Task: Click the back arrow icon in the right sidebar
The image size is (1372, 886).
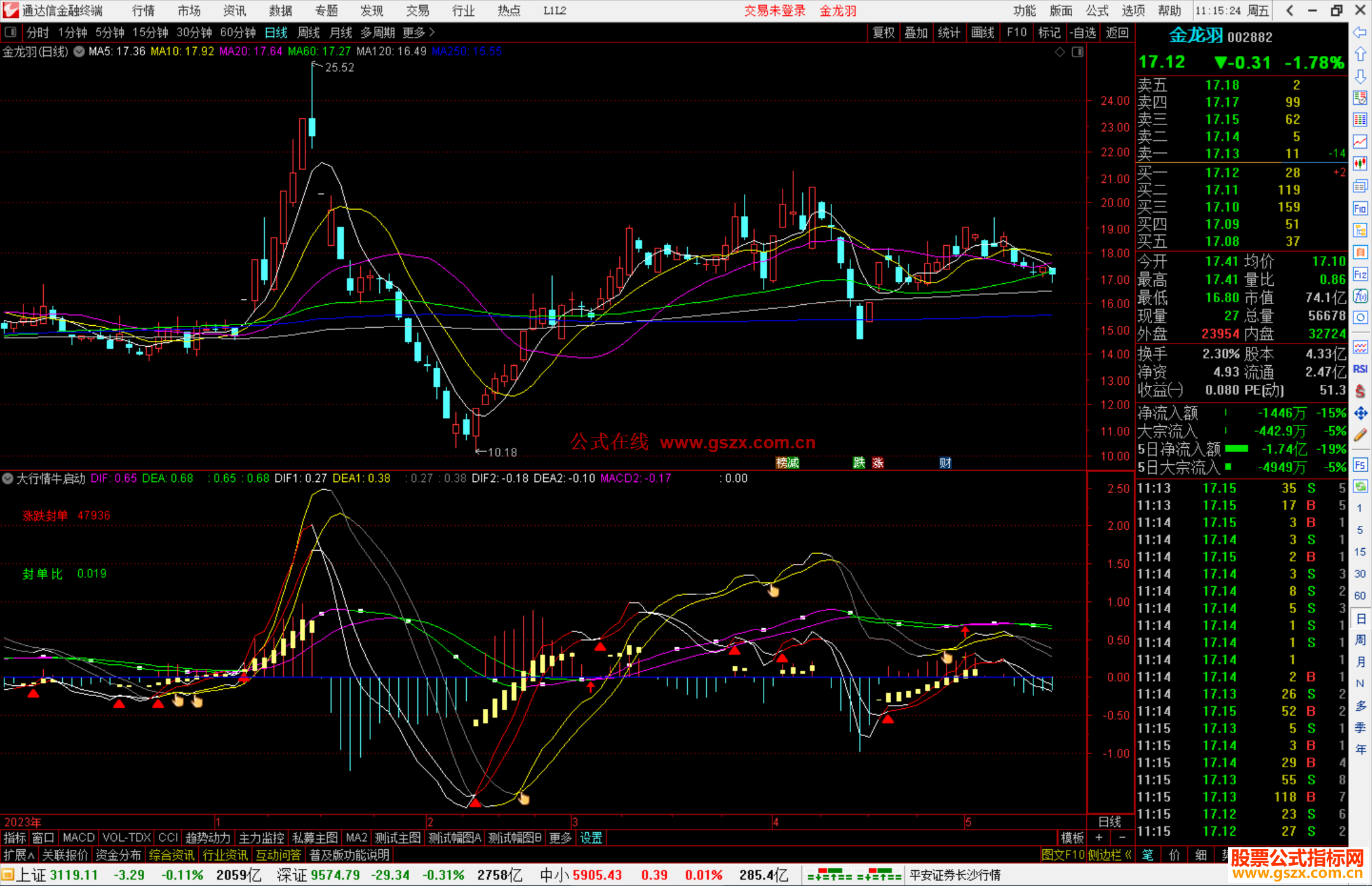Action: pos(1360,32)
